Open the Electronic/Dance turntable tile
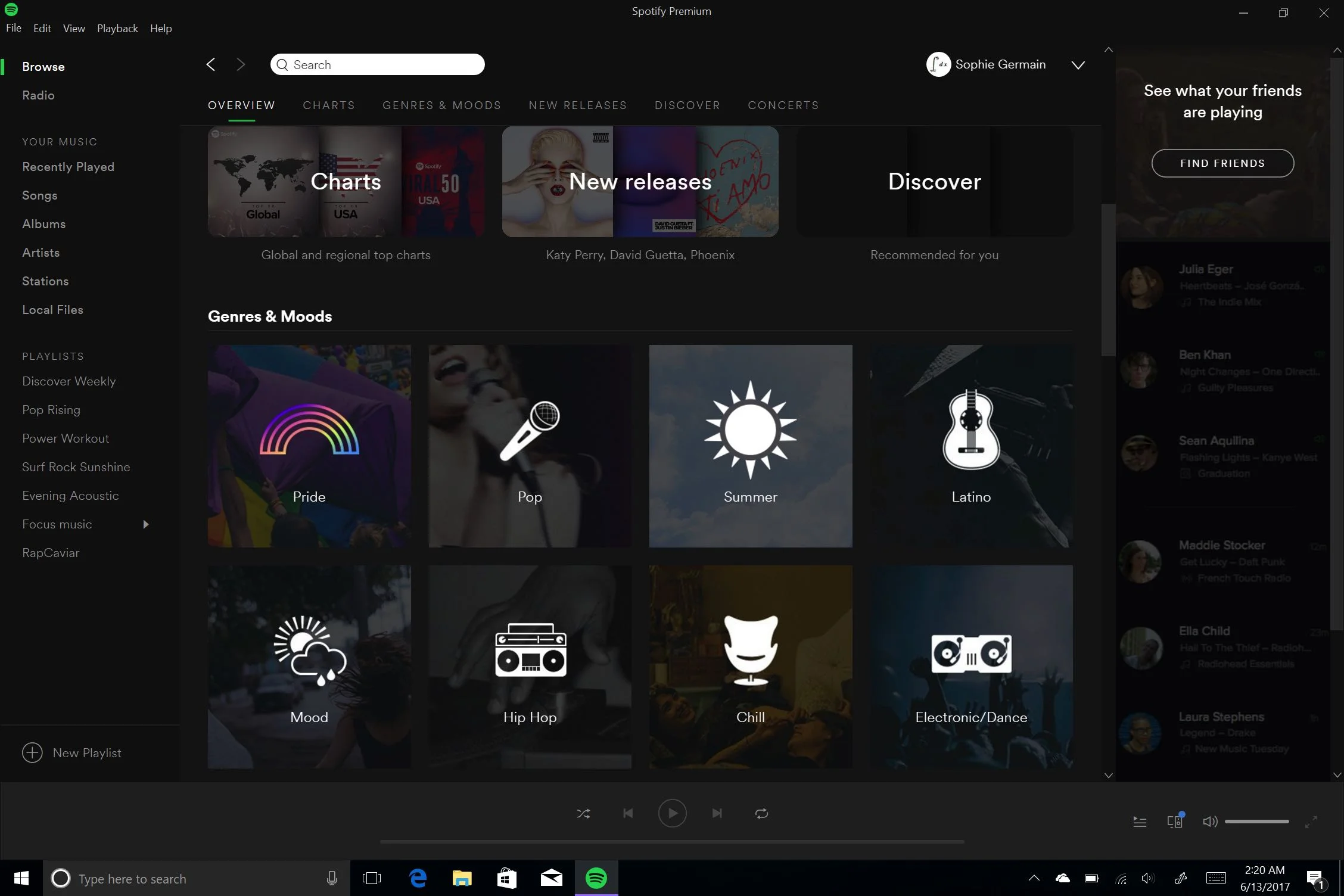Viewport: 1344px width, 896px height. coord(972,667)
